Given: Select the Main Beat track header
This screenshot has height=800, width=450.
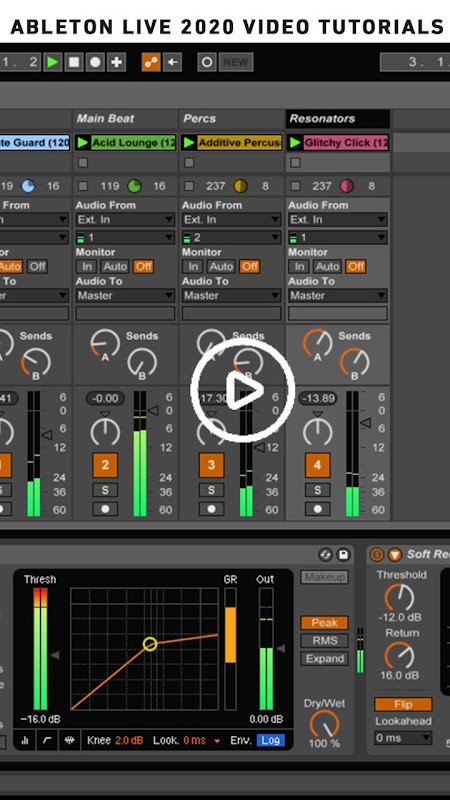Looking at the screenshot, I should pyautogui.click(x=126, y=119).
